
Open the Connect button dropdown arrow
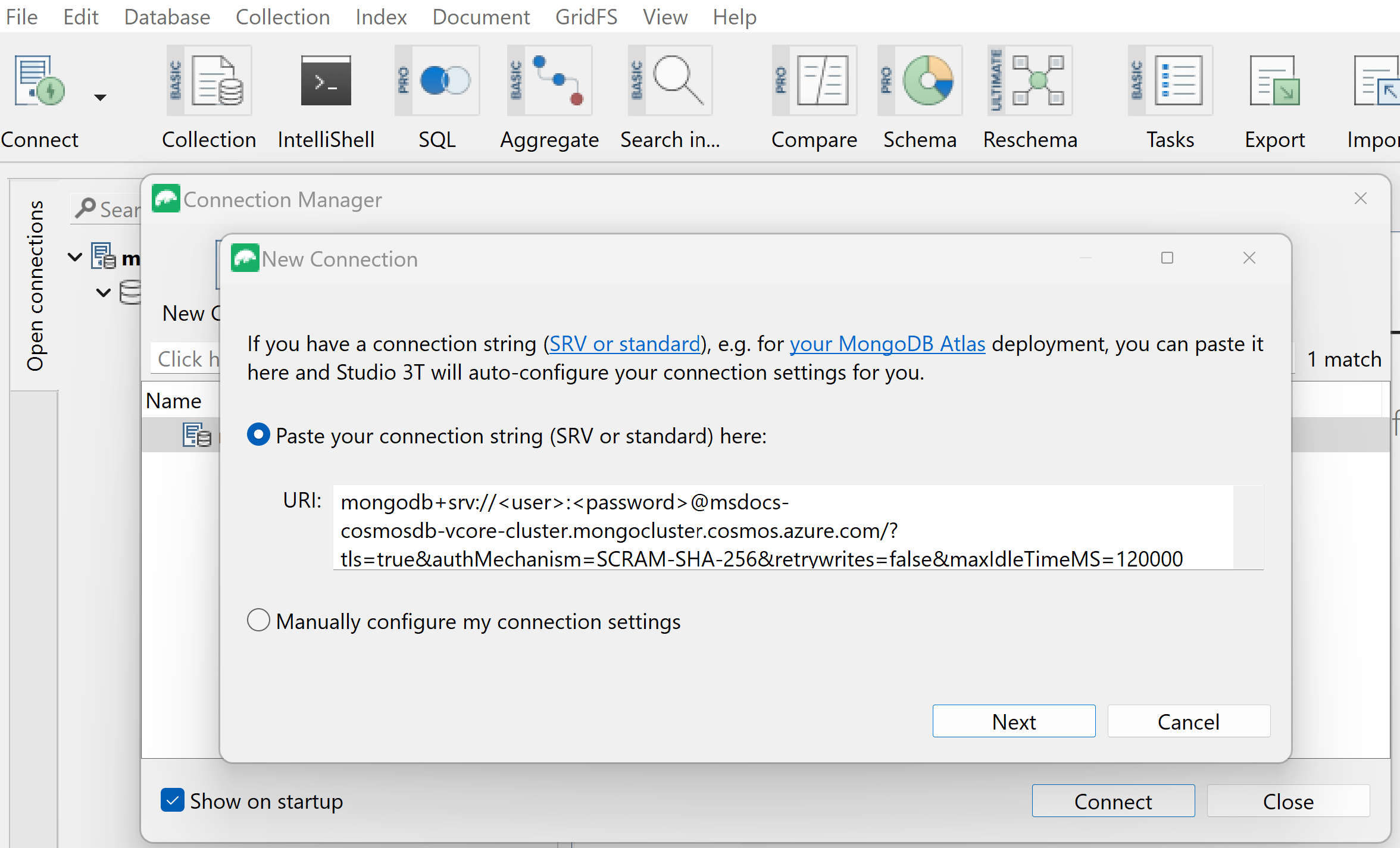pyautogui.click(x=99, y=97)
